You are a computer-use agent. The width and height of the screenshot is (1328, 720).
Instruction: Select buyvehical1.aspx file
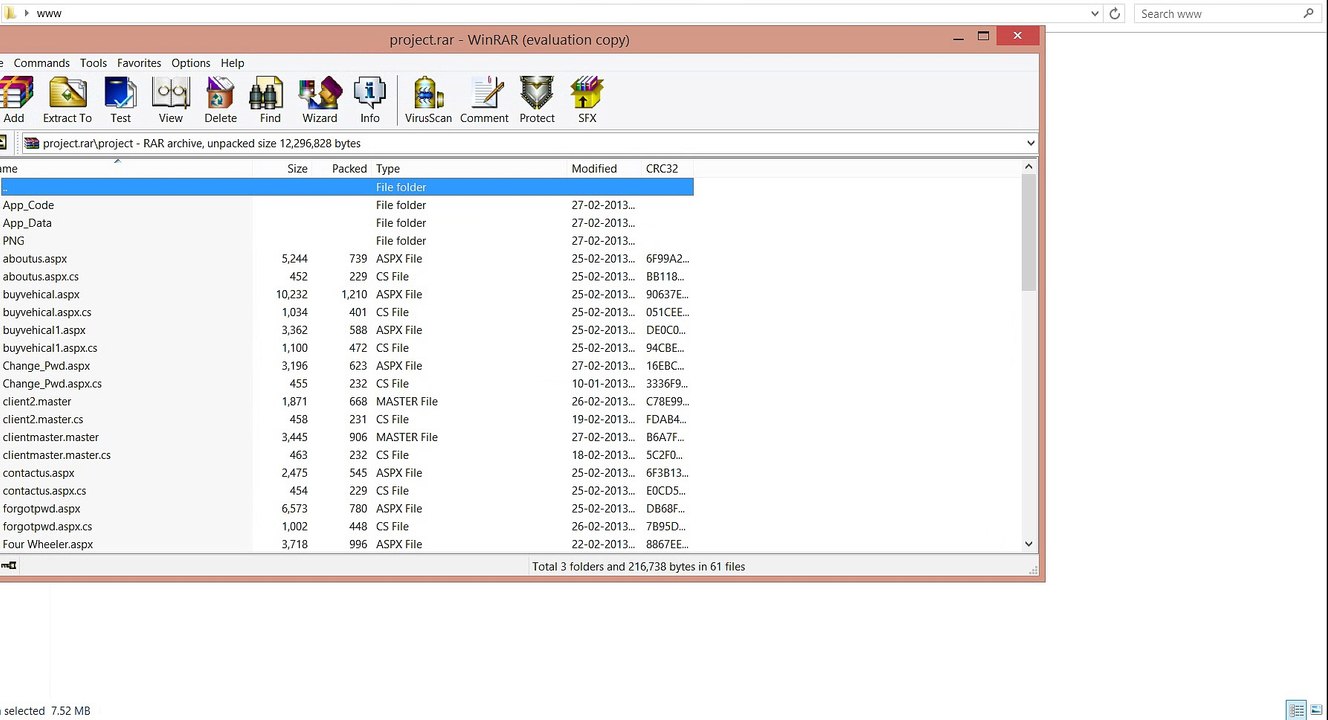[346, 330]
